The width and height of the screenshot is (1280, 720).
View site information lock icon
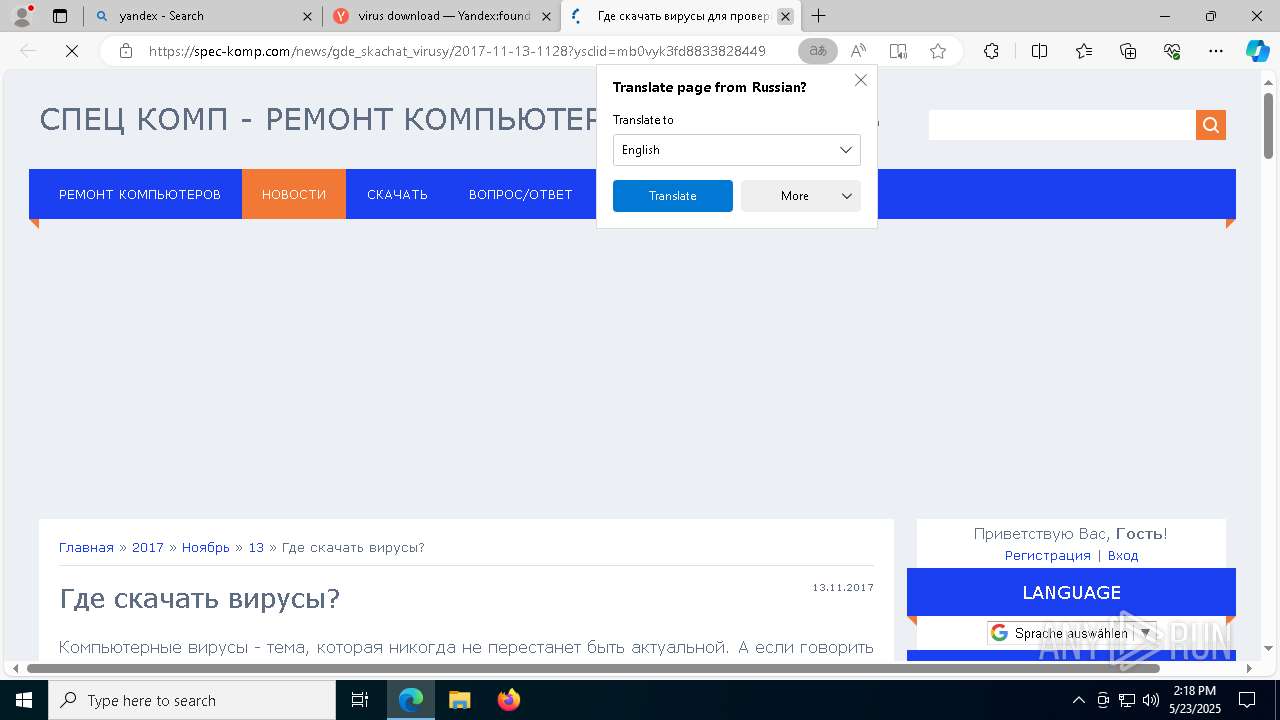click(x=126, y=51)
